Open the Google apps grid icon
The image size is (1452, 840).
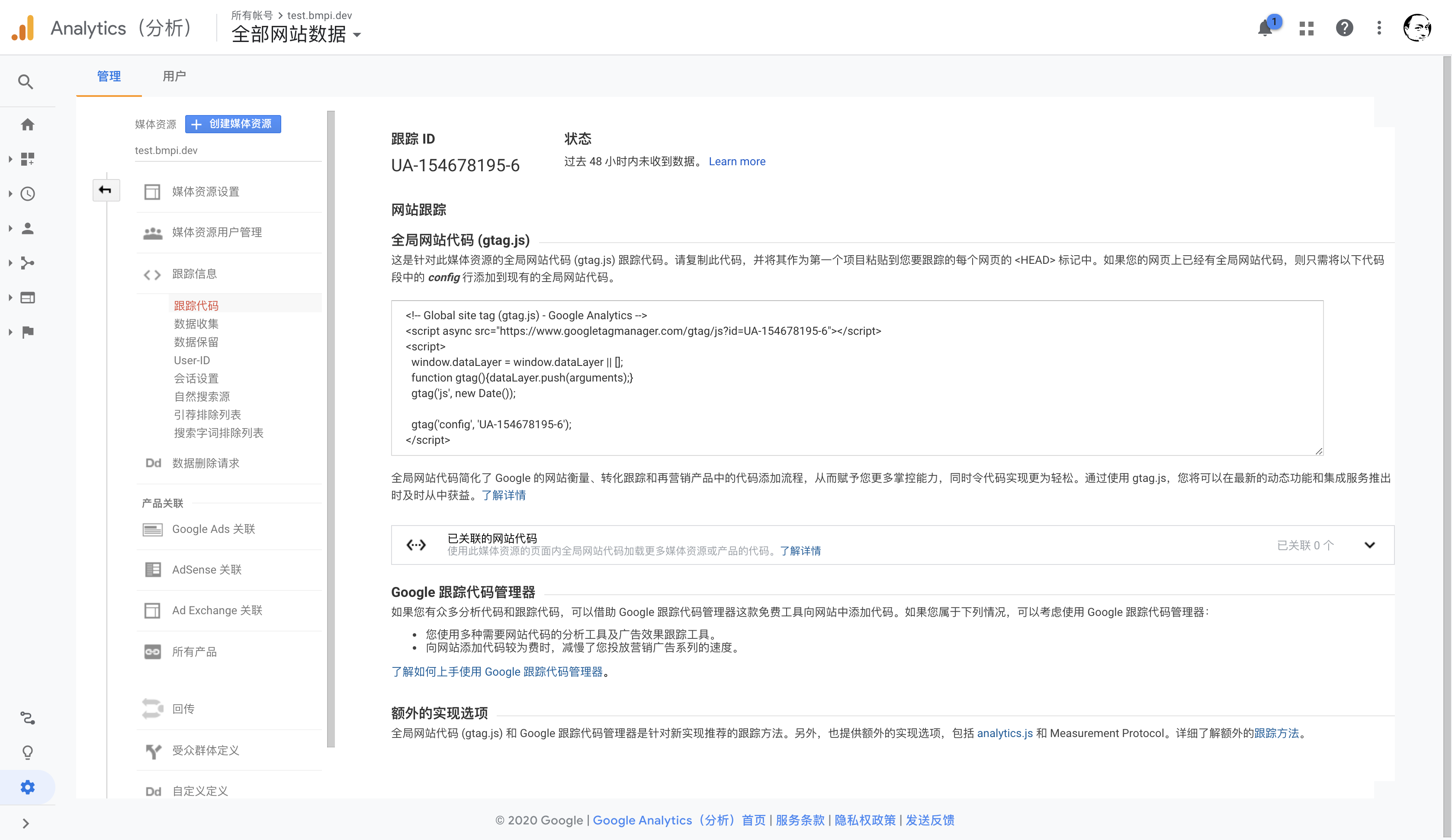coord(1306,28)
